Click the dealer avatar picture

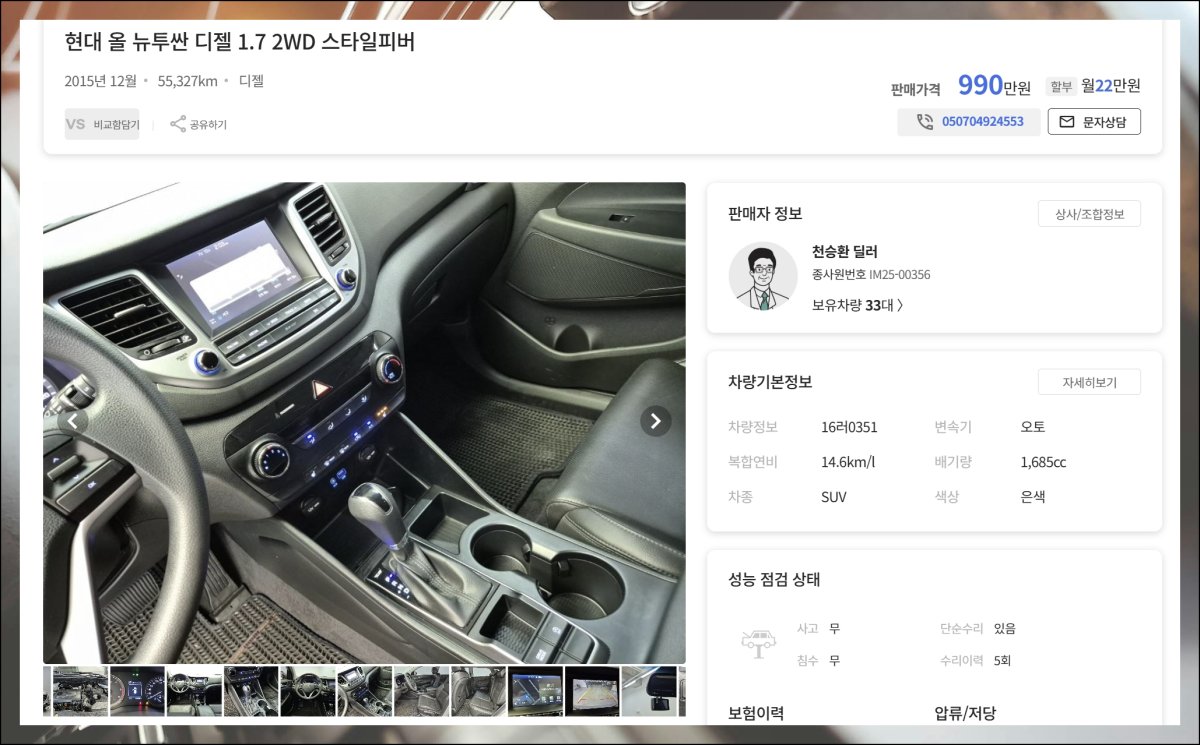point(763,276)
